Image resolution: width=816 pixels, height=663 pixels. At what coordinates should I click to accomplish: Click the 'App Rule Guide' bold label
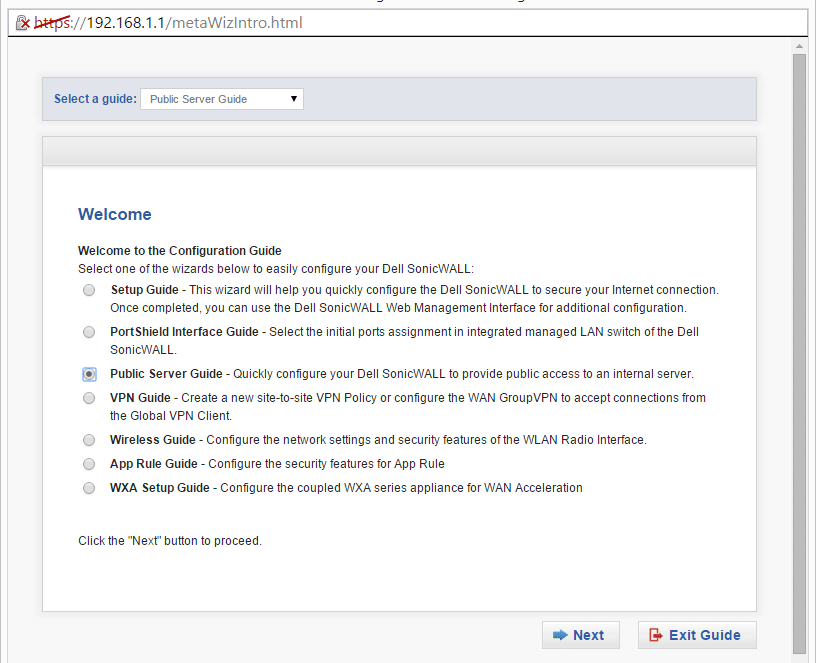tap(154, 464)
